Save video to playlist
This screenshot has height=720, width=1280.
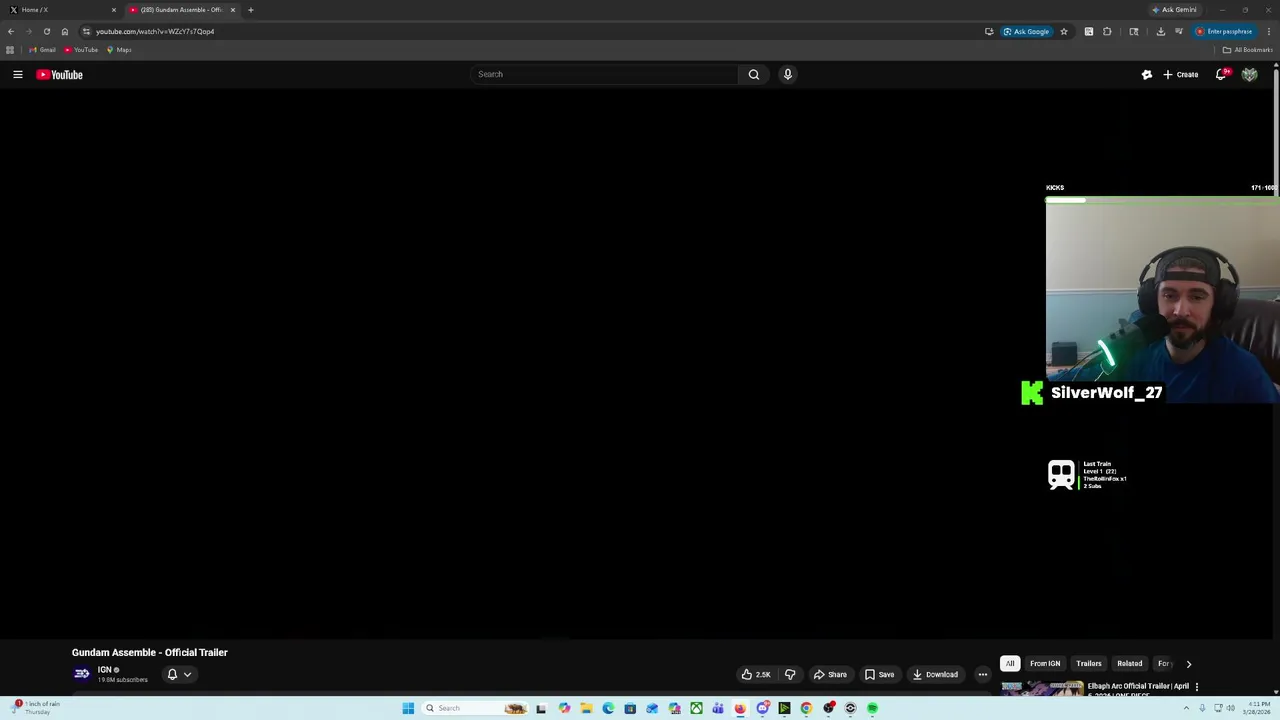click(879, 674)
